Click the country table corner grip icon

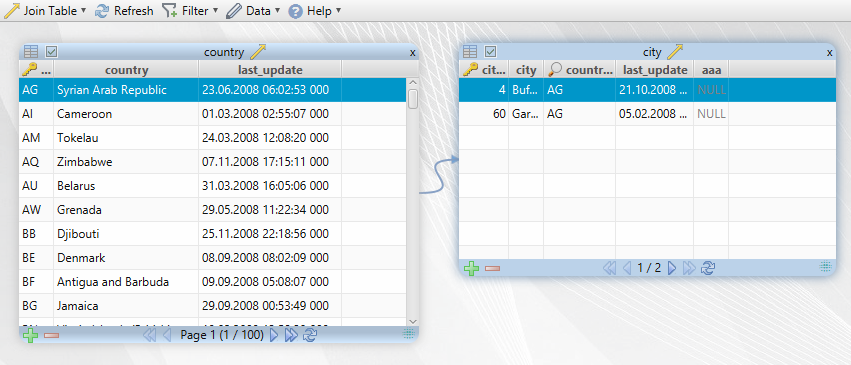coord(409,335)
